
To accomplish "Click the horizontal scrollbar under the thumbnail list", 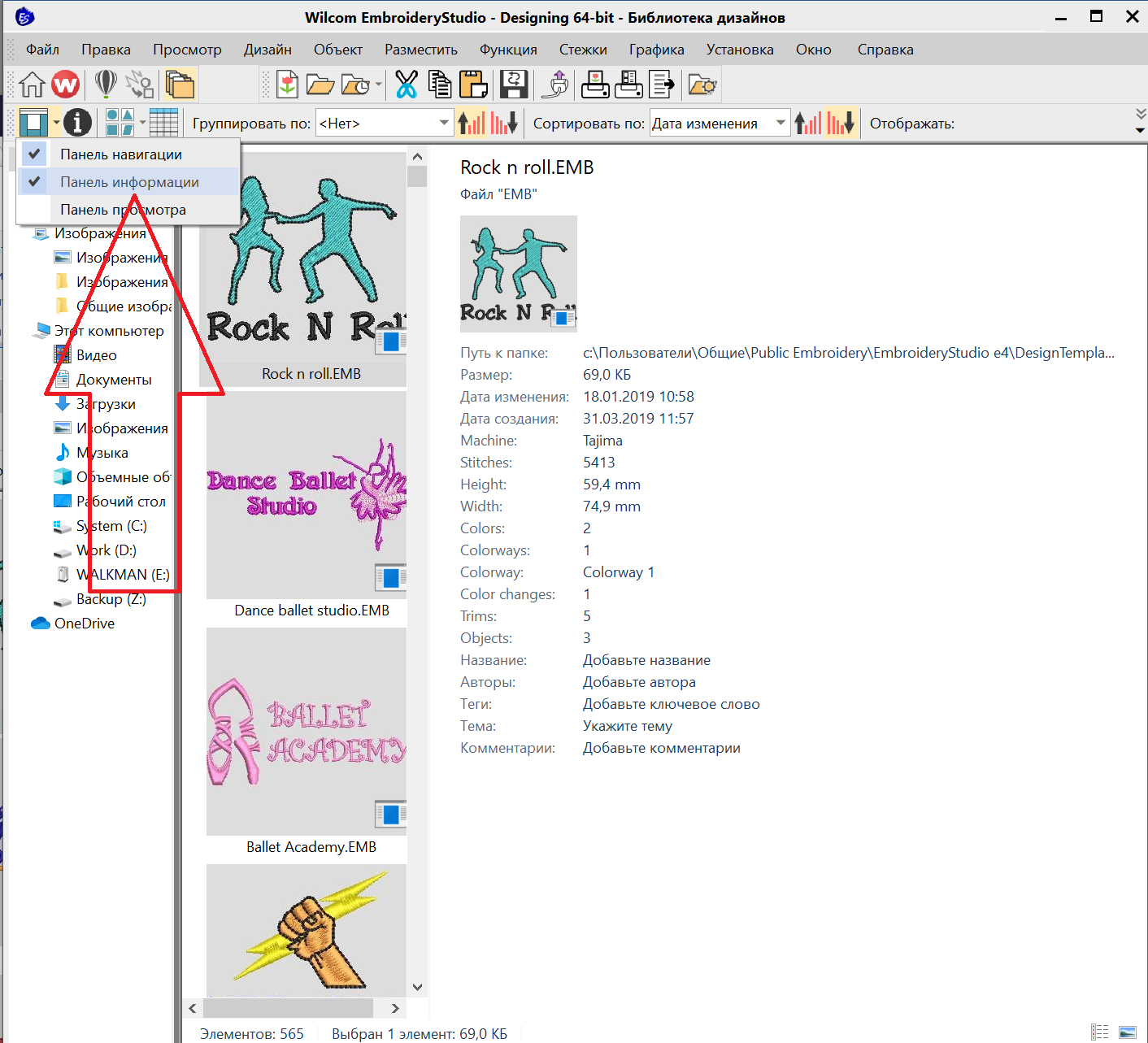I will click(x=288, y=1008).
